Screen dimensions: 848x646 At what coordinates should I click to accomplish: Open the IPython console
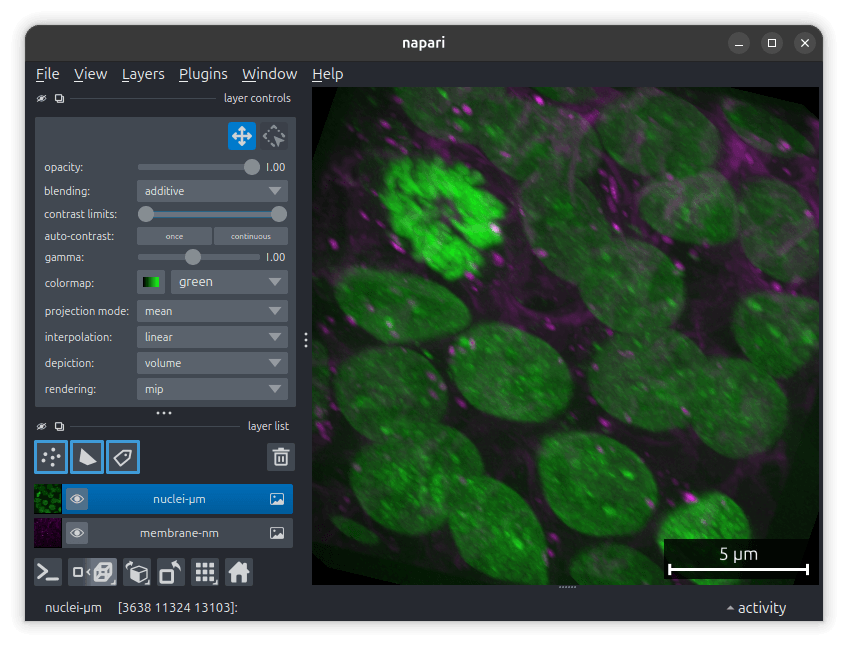click(x=48, y=572)
